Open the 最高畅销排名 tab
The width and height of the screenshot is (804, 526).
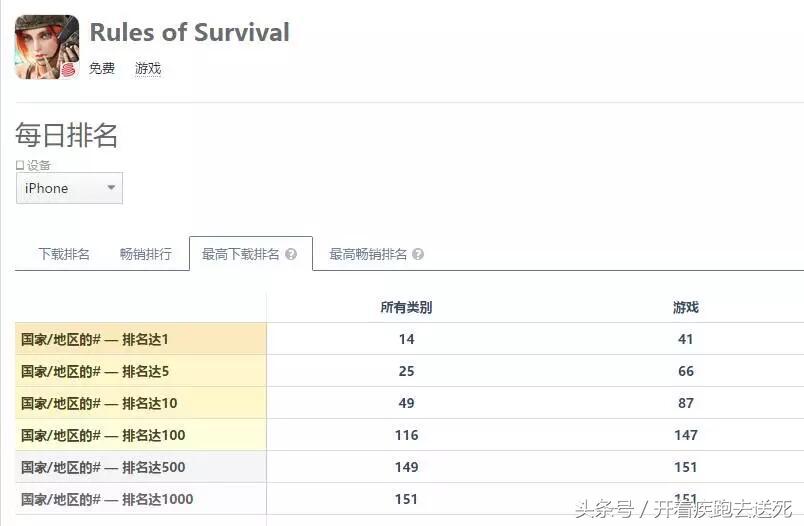pyautogui.click(x=368, y=254)
